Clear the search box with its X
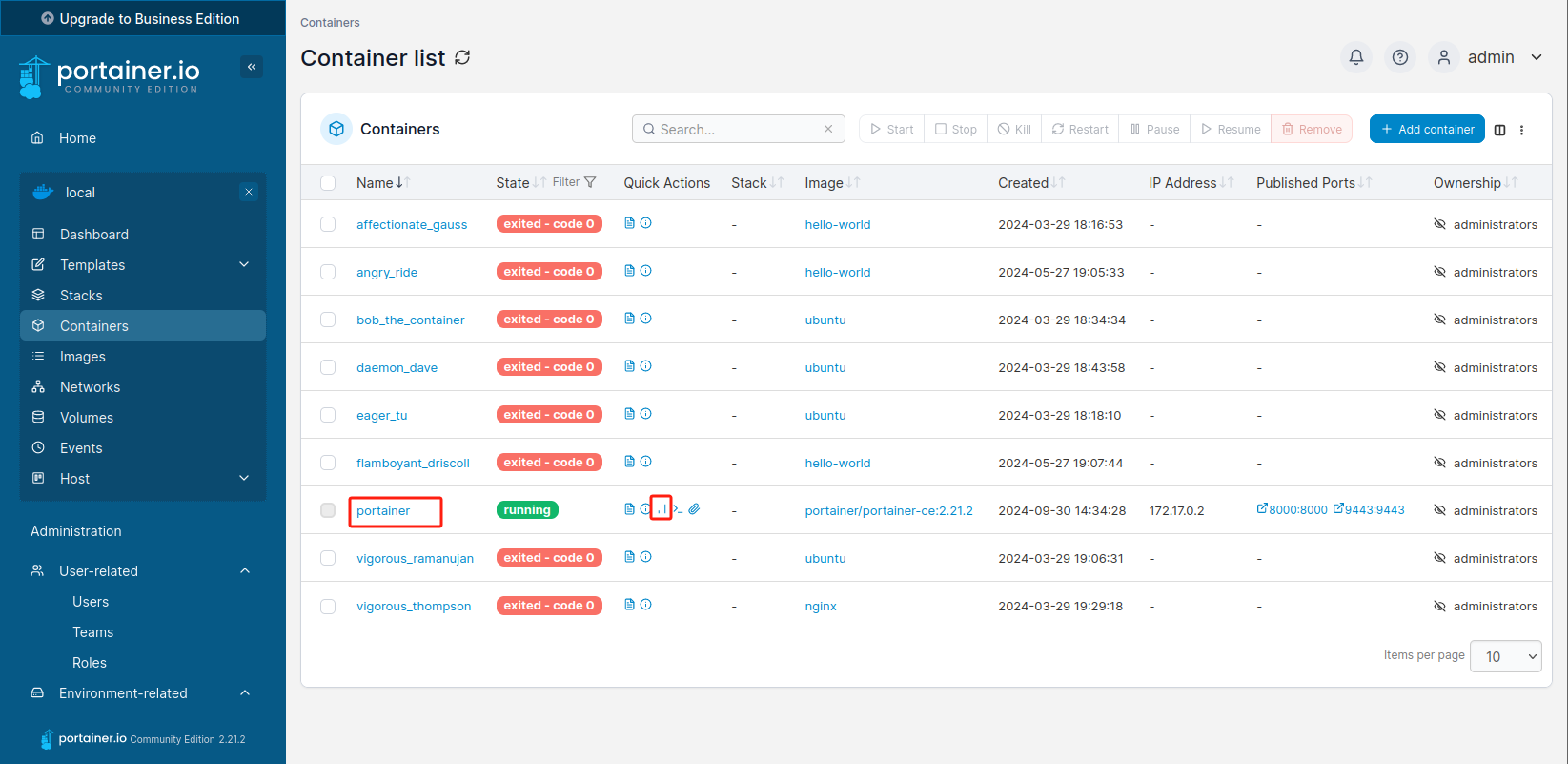This screenshot has width=1568, height=764. pos(828,129)
